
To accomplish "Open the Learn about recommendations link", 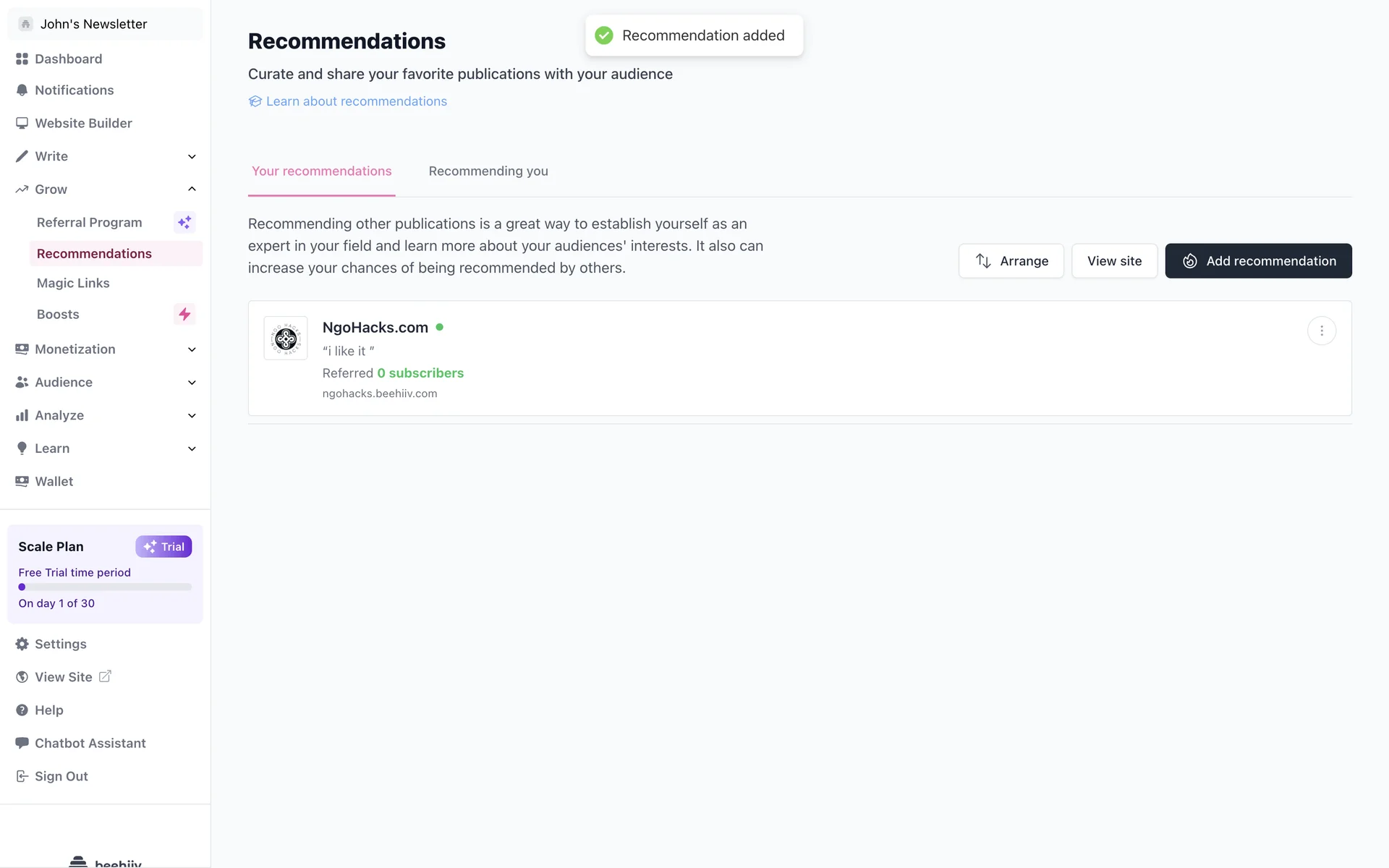I will pos(356,101).
